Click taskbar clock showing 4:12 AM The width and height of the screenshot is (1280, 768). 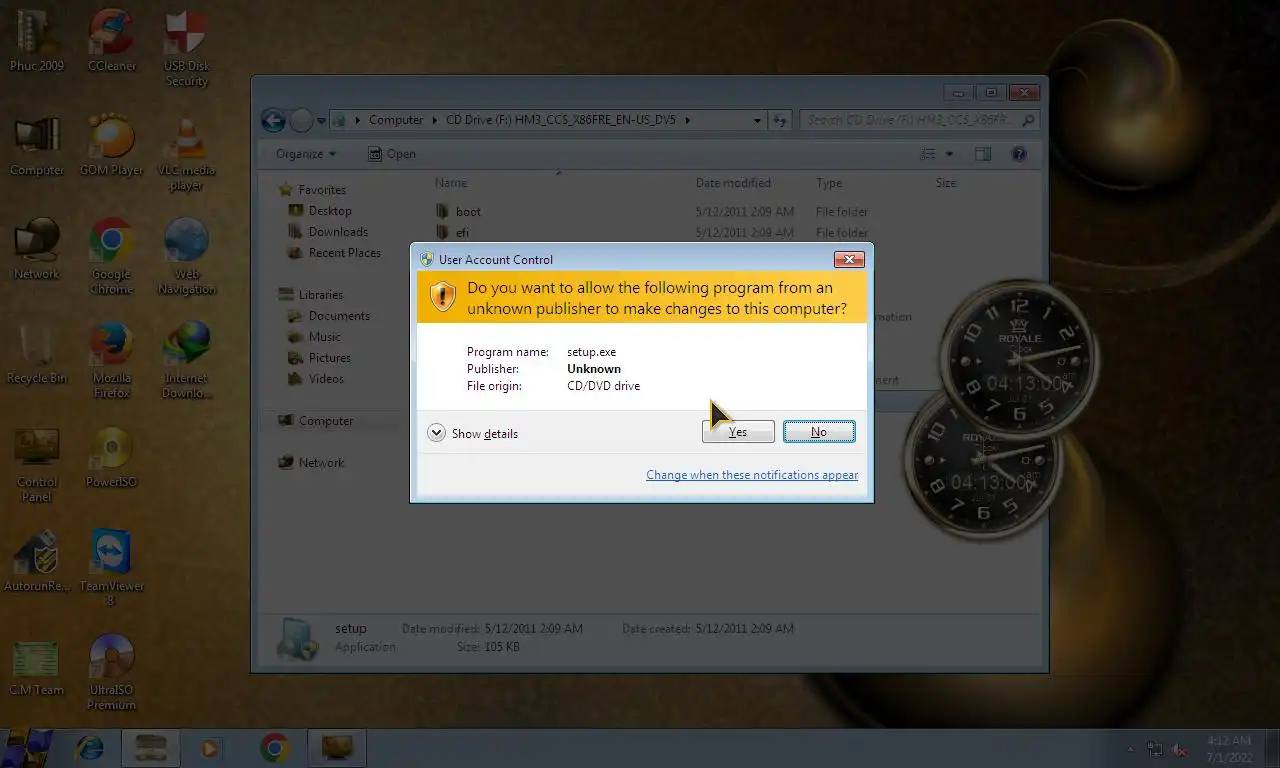(x=1228, y=749)
